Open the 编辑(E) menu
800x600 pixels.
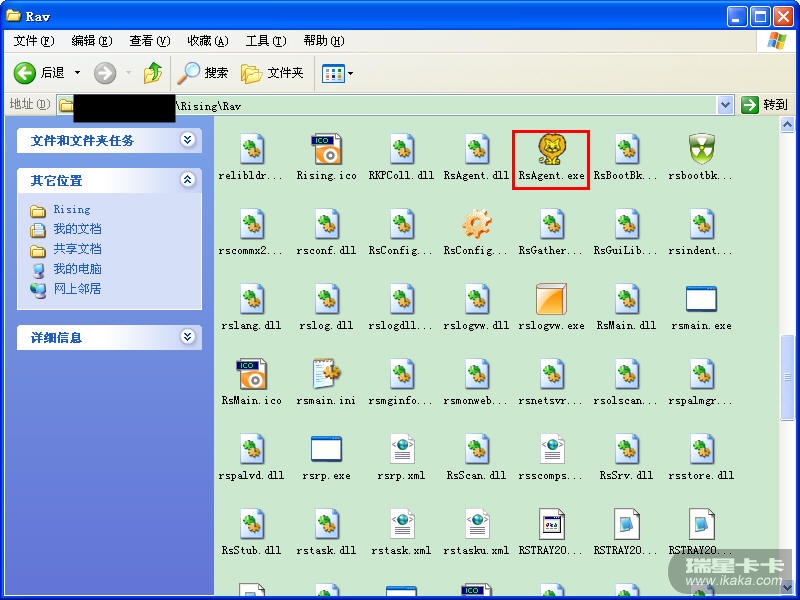click(92, 41)
